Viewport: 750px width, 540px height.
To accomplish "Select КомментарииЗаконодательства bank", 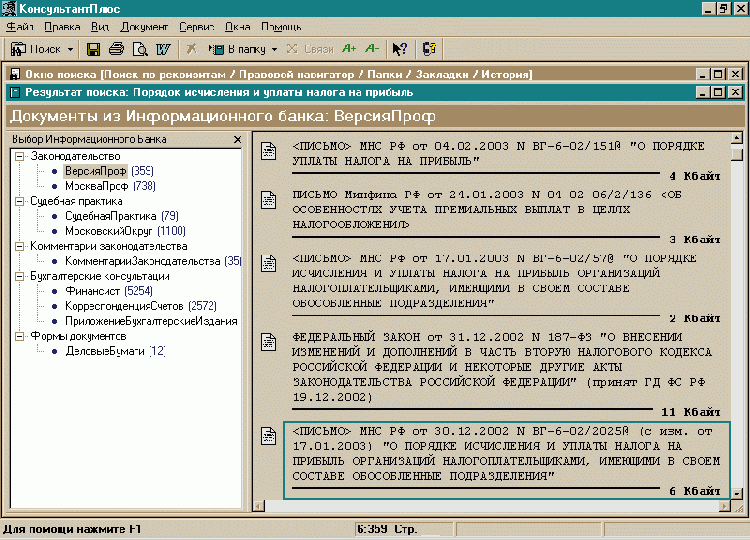I will tap(153, 261).
